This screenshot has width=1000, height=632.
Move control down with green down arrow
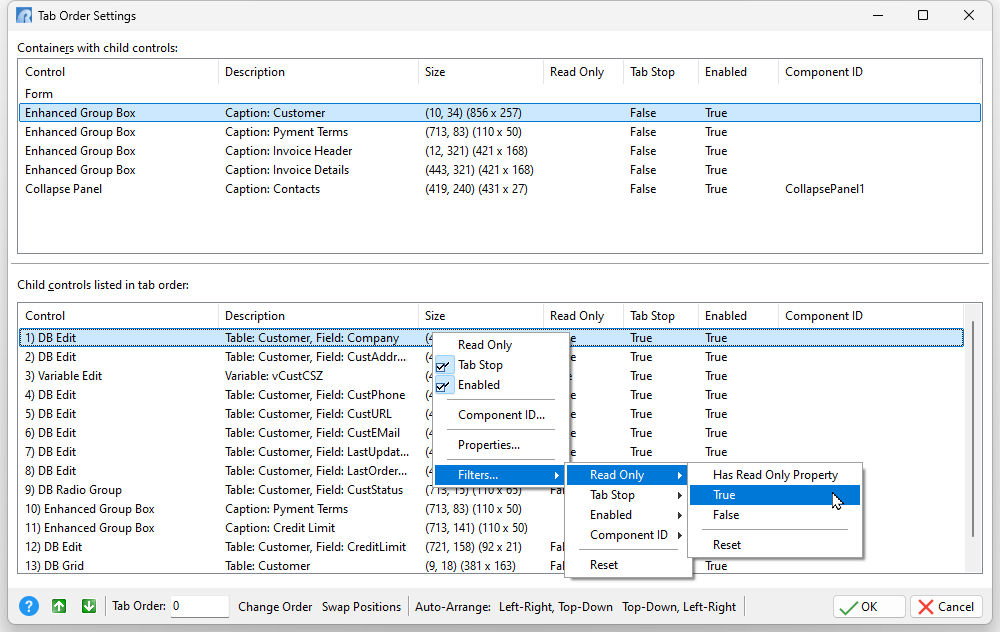click(x=89, y=606)
